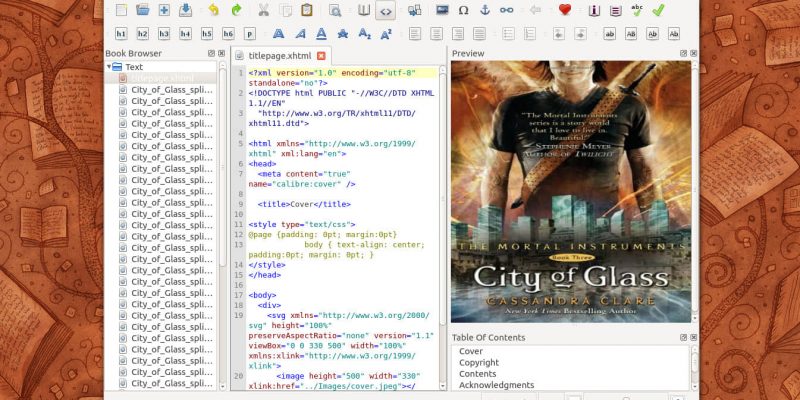Generate Table of Contents icon
Image resolution: width=800 pixels, height=400 pixels.
(615, 10)
